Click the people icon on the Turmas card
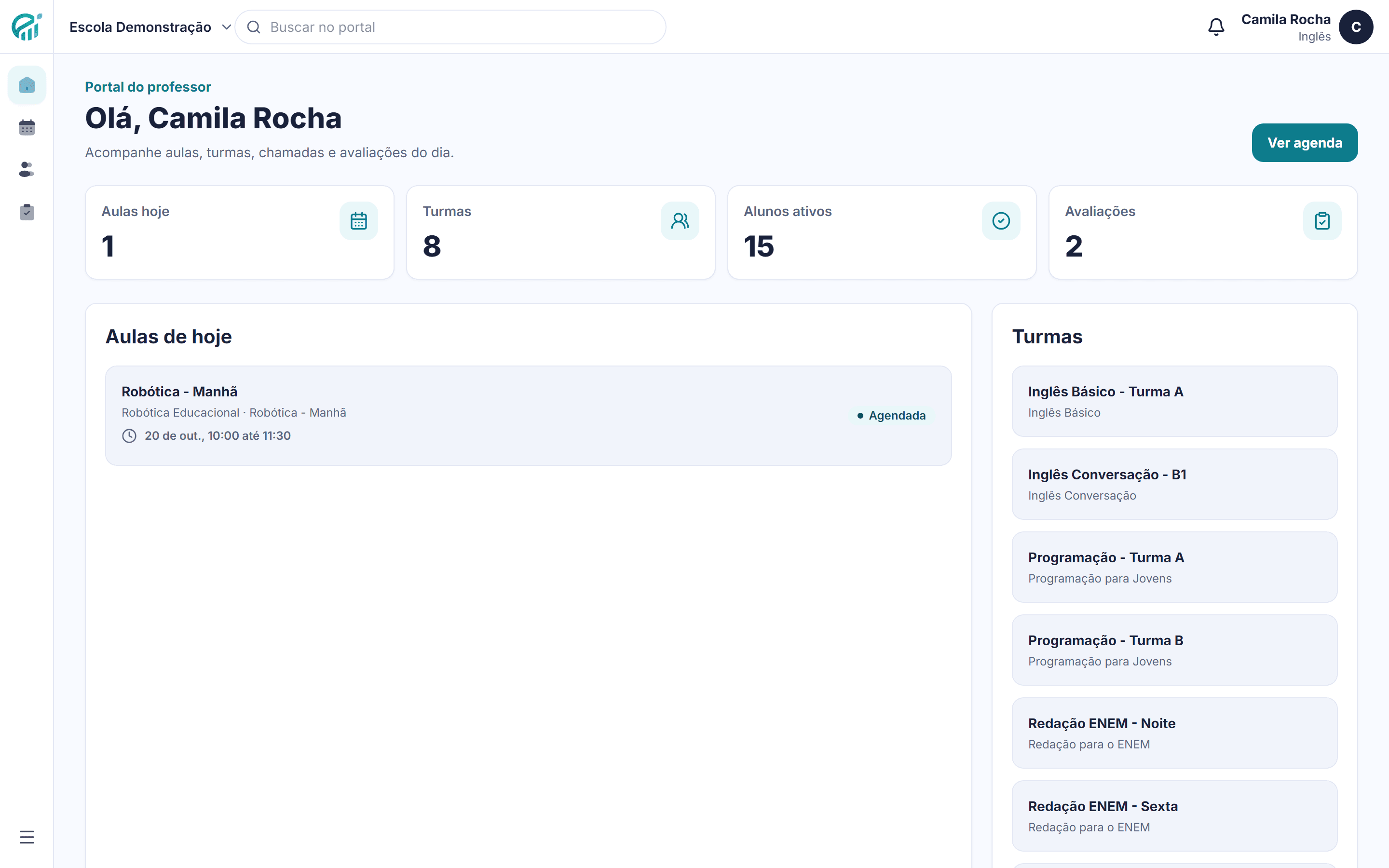 (680, 221)
